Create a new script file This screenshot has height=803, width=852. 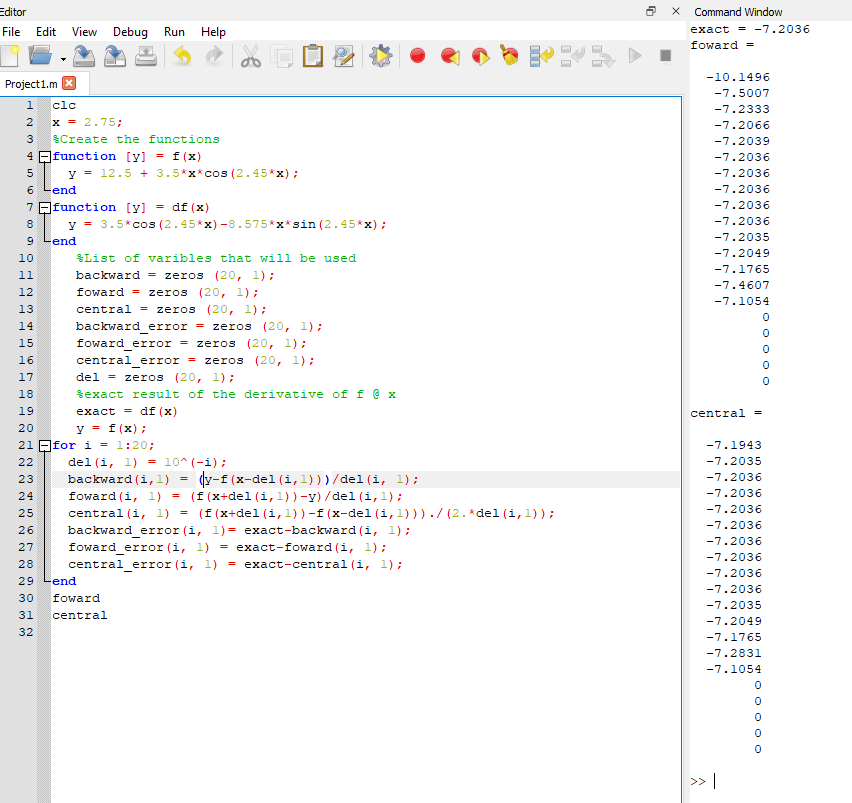[12, 57]
